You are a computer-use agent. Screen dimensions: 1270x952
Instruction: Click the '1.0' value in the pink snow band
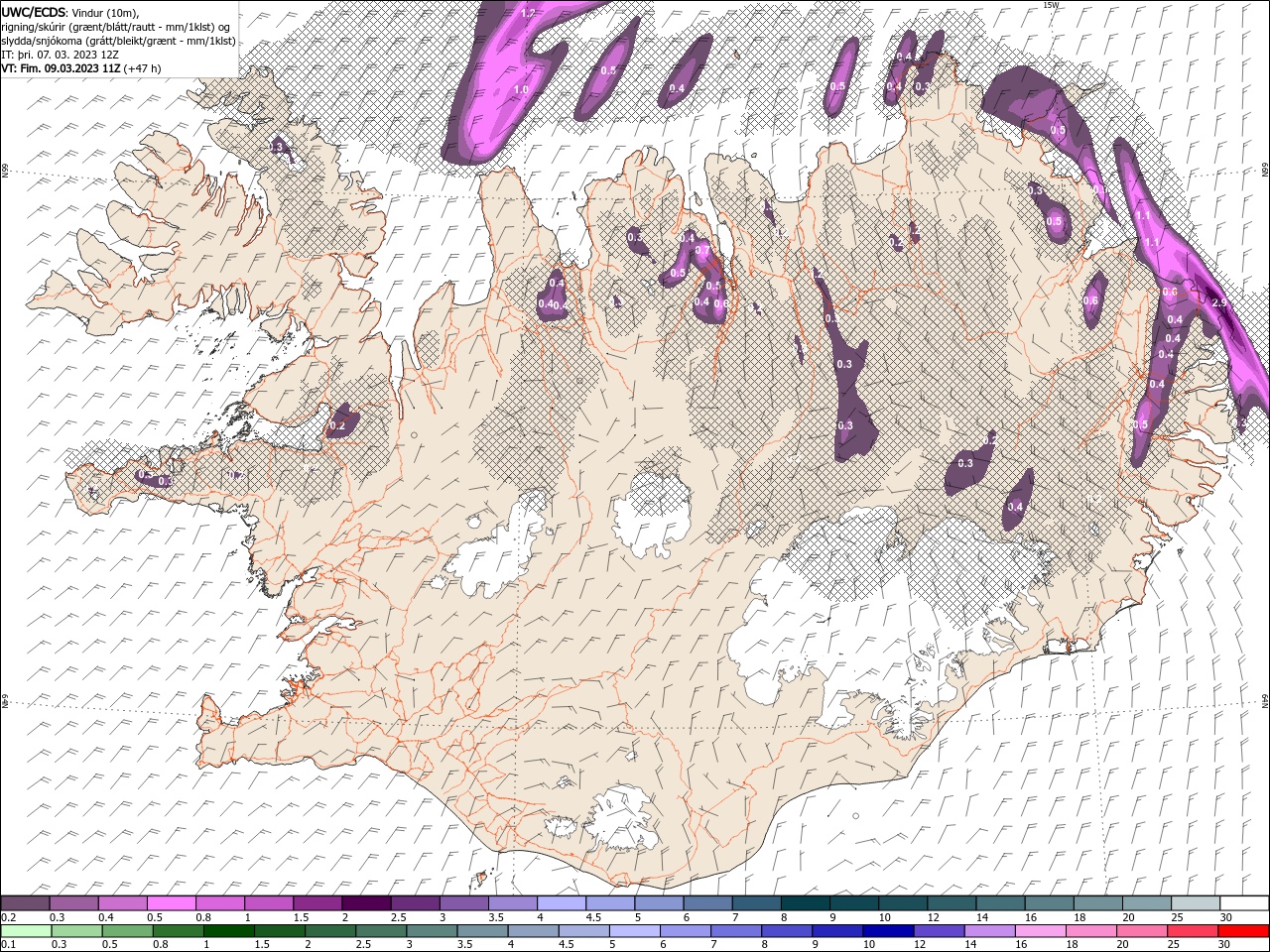click(521, 89)
